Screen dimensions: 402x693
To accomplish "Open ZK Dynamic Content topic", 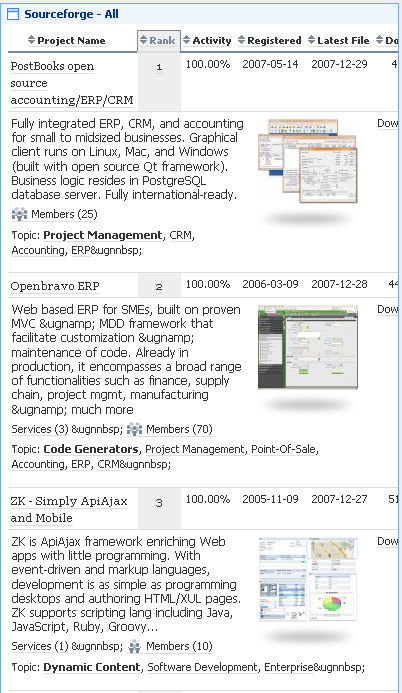I will 91,667.
